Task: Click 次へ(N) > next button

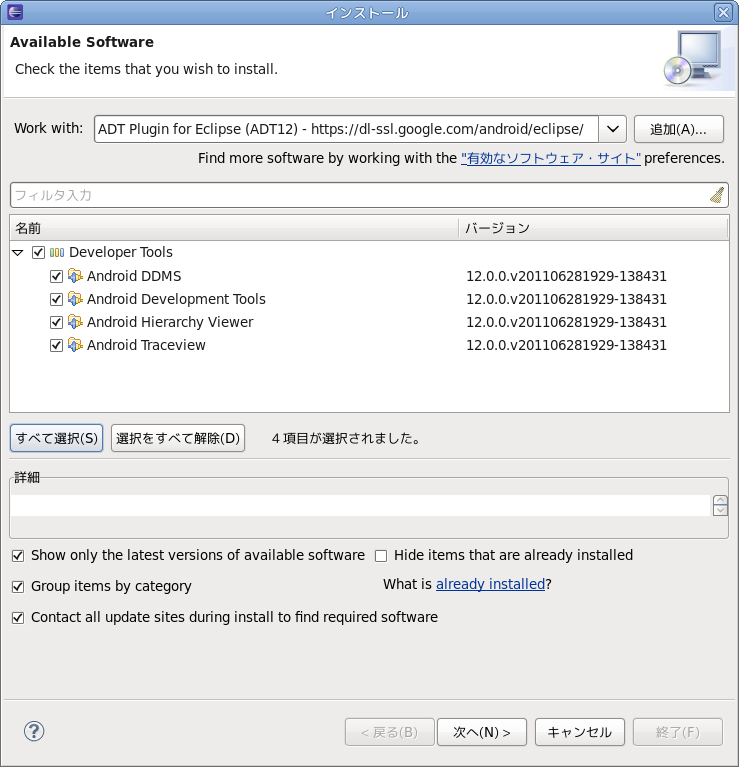Action: pyautogui.click(x=482, y=732)
